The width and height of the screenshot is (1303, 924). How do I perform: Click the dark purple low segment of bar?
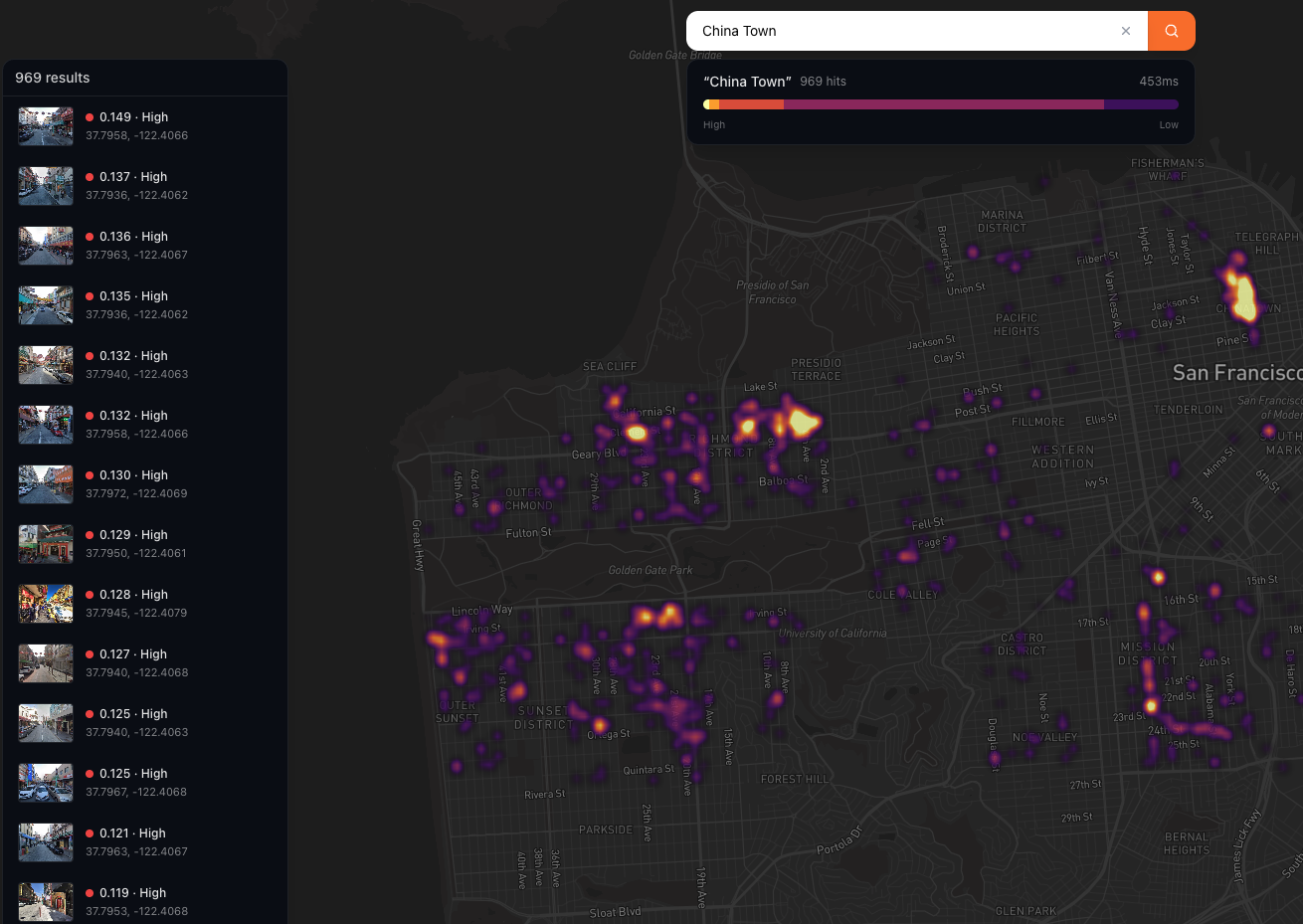tap(1141, 104)
